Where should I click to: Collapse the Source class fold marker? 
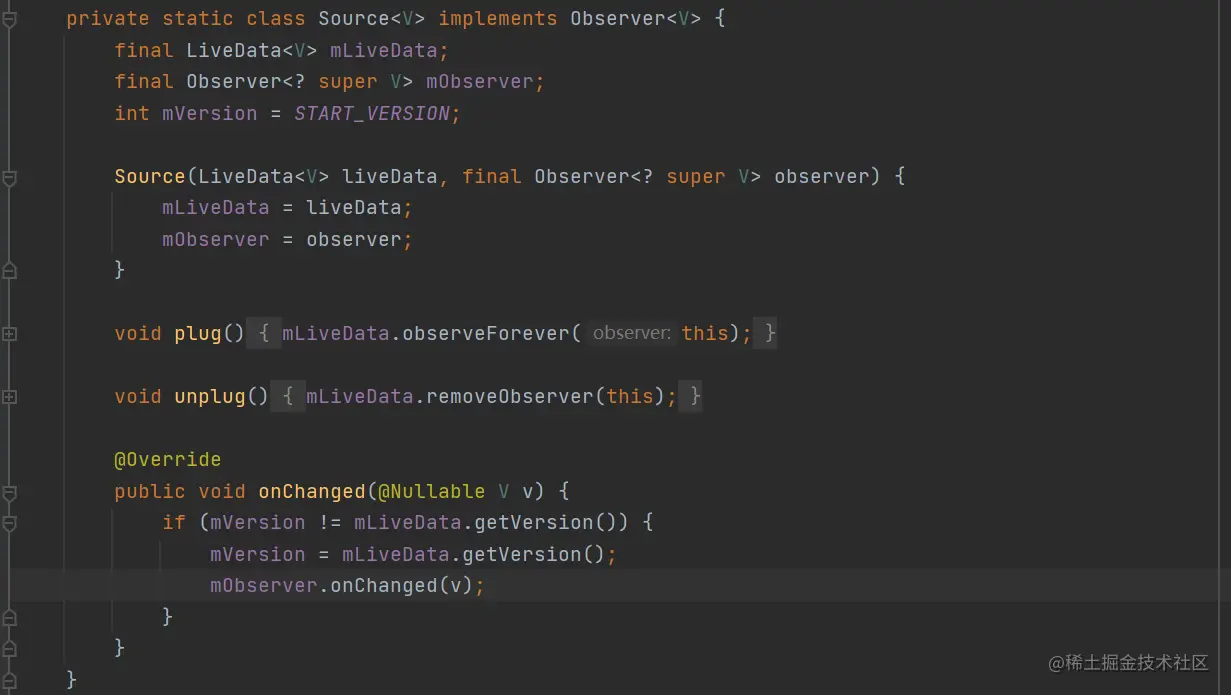(x=10, y=19)
